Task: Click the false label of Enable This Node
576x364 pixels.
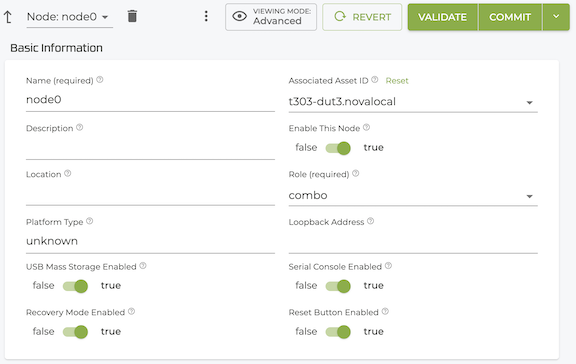Action: click(x=306, y=147)
